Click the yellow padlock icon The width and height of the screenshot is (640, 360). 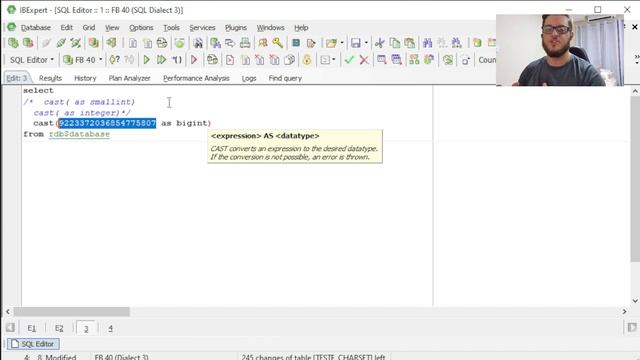click(307, 60)
